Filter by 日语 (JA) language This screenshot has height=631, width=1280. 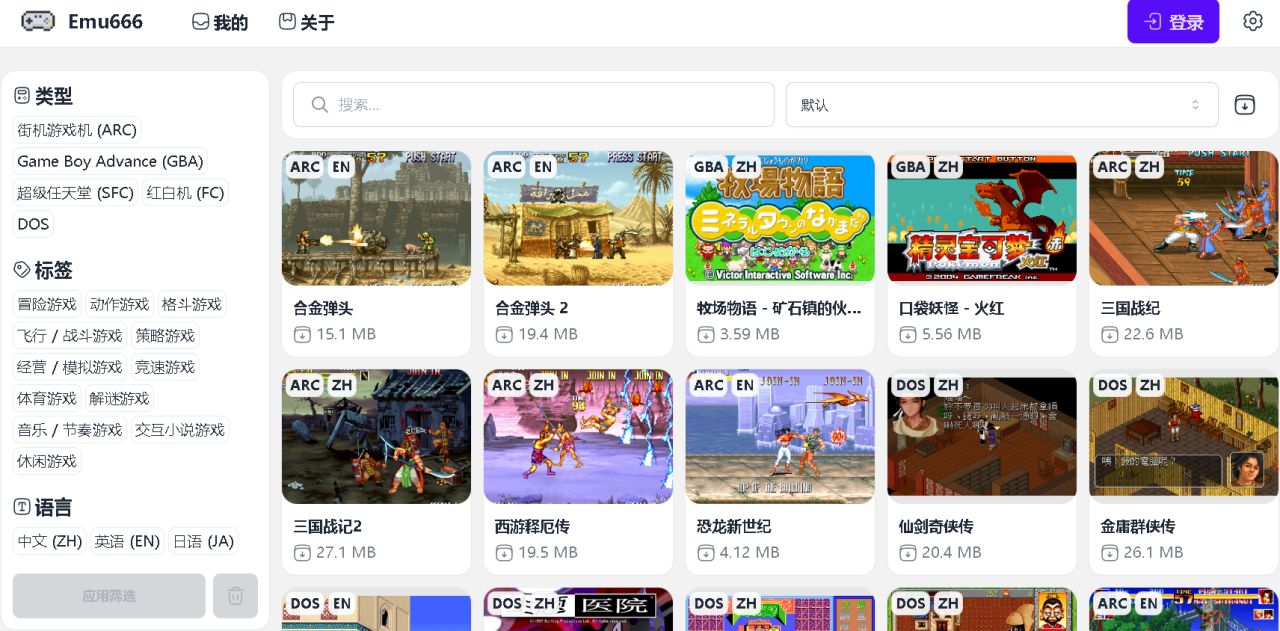click(203, 541)
